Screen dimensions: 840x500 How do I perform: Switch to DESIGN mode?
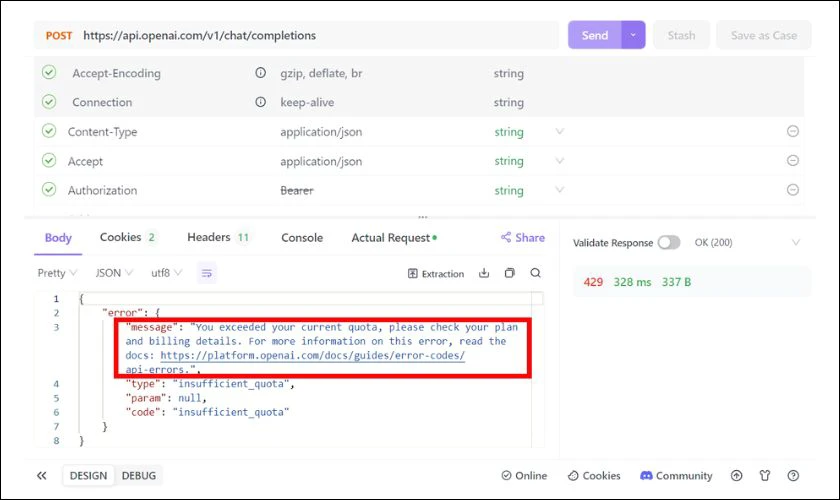88,475
